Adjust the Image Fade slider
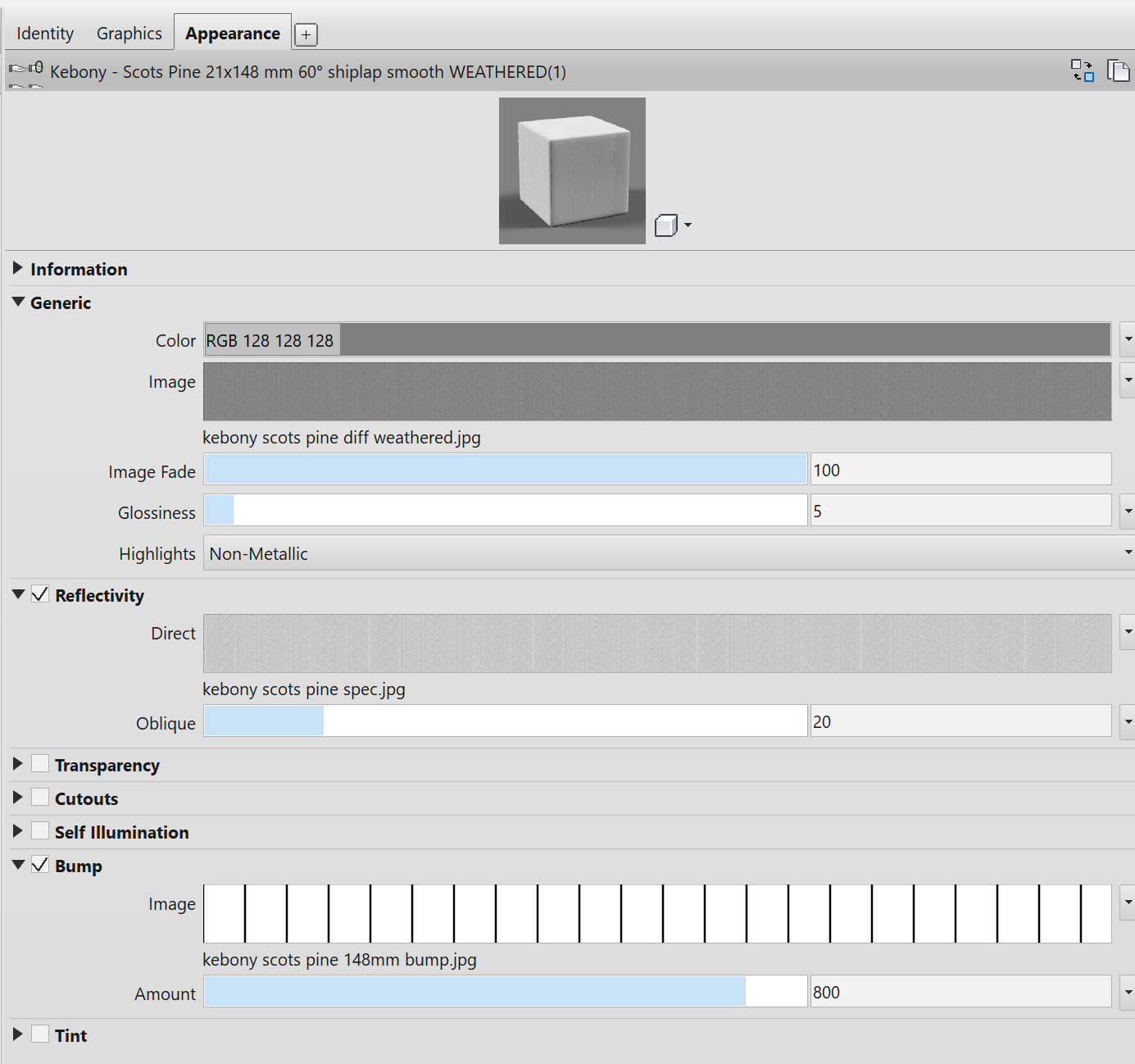The height and width of the screenshot is (1064, 1135). coord(505,469)
